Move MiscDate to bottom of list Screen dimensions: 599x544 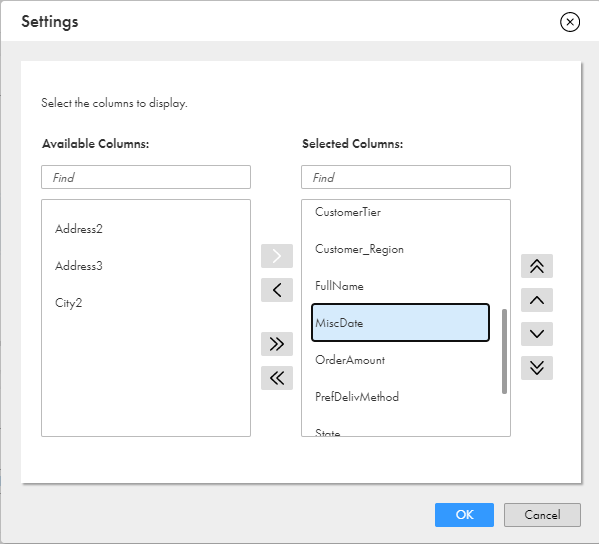537,368
